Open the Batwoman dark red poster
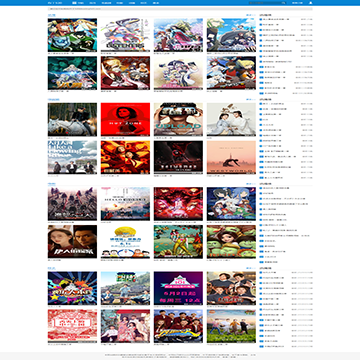360x360 pixels. 178,157
